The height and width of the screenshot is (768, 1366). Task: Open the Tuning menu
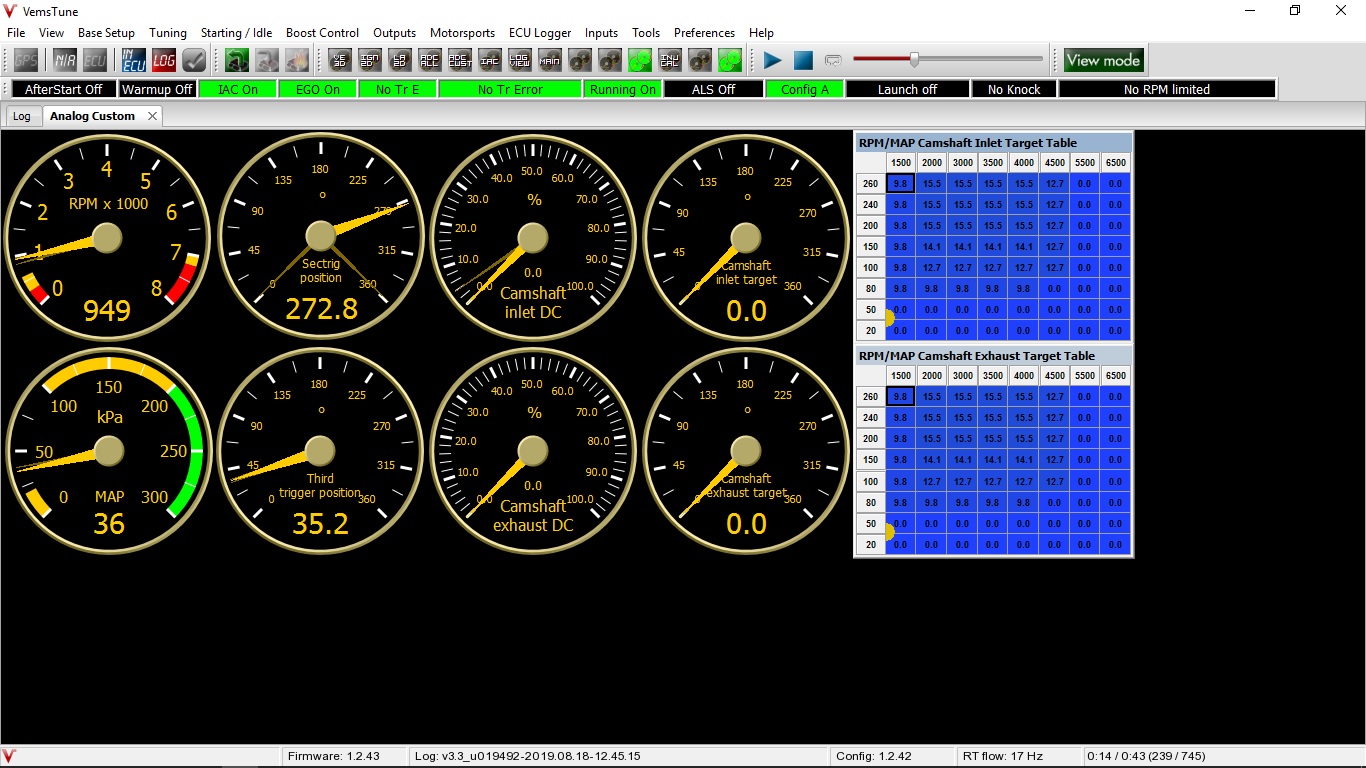pos(168,33)
